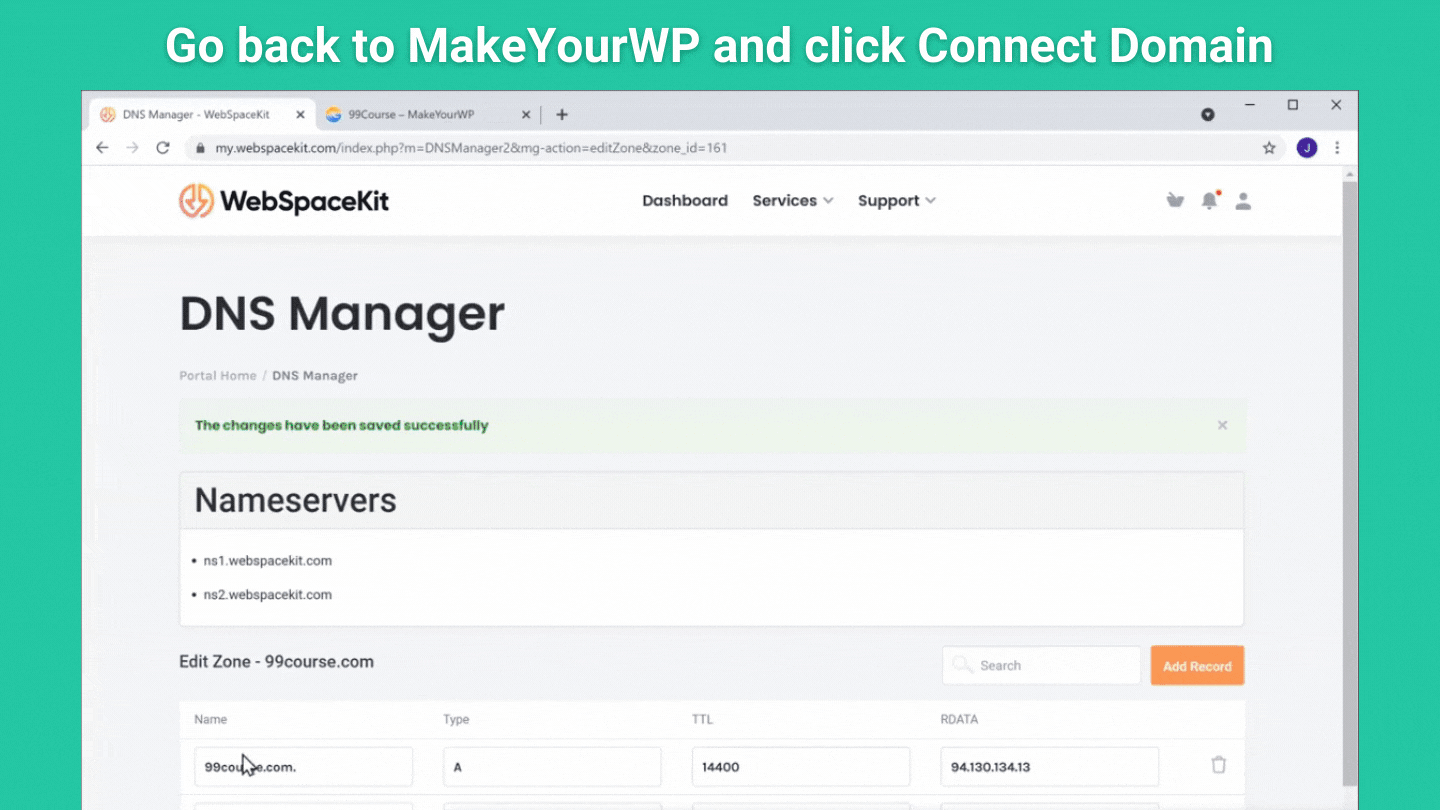
Task: Click the TTL field showing 14400
Action: pos(800,767)
